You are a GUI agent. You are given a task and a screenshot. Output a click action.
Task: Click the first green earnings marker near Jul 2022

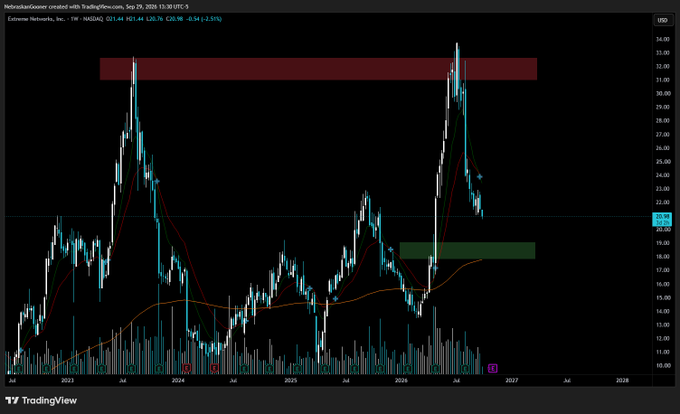(x=19, y=368)
